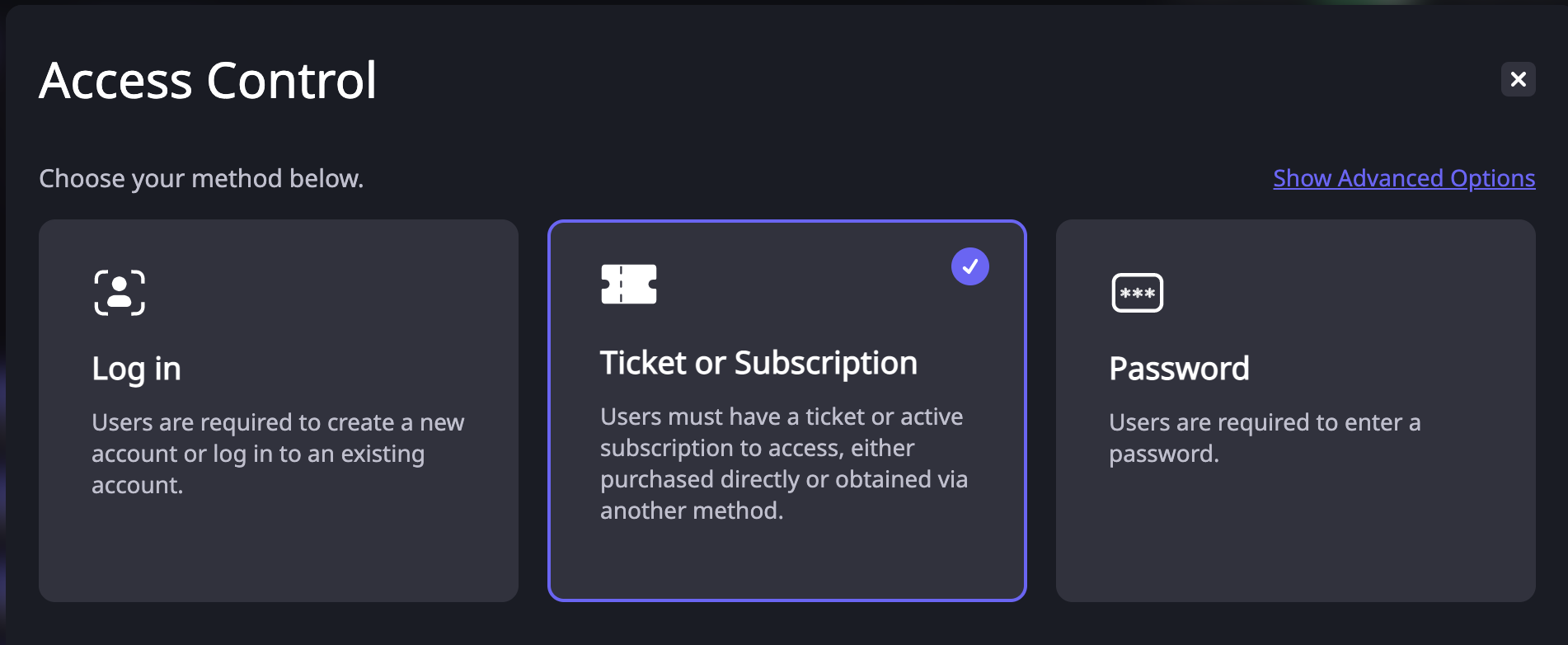1568x645 pixels.
Task: Click the Password description text
Action: (x=1265, y=438)
